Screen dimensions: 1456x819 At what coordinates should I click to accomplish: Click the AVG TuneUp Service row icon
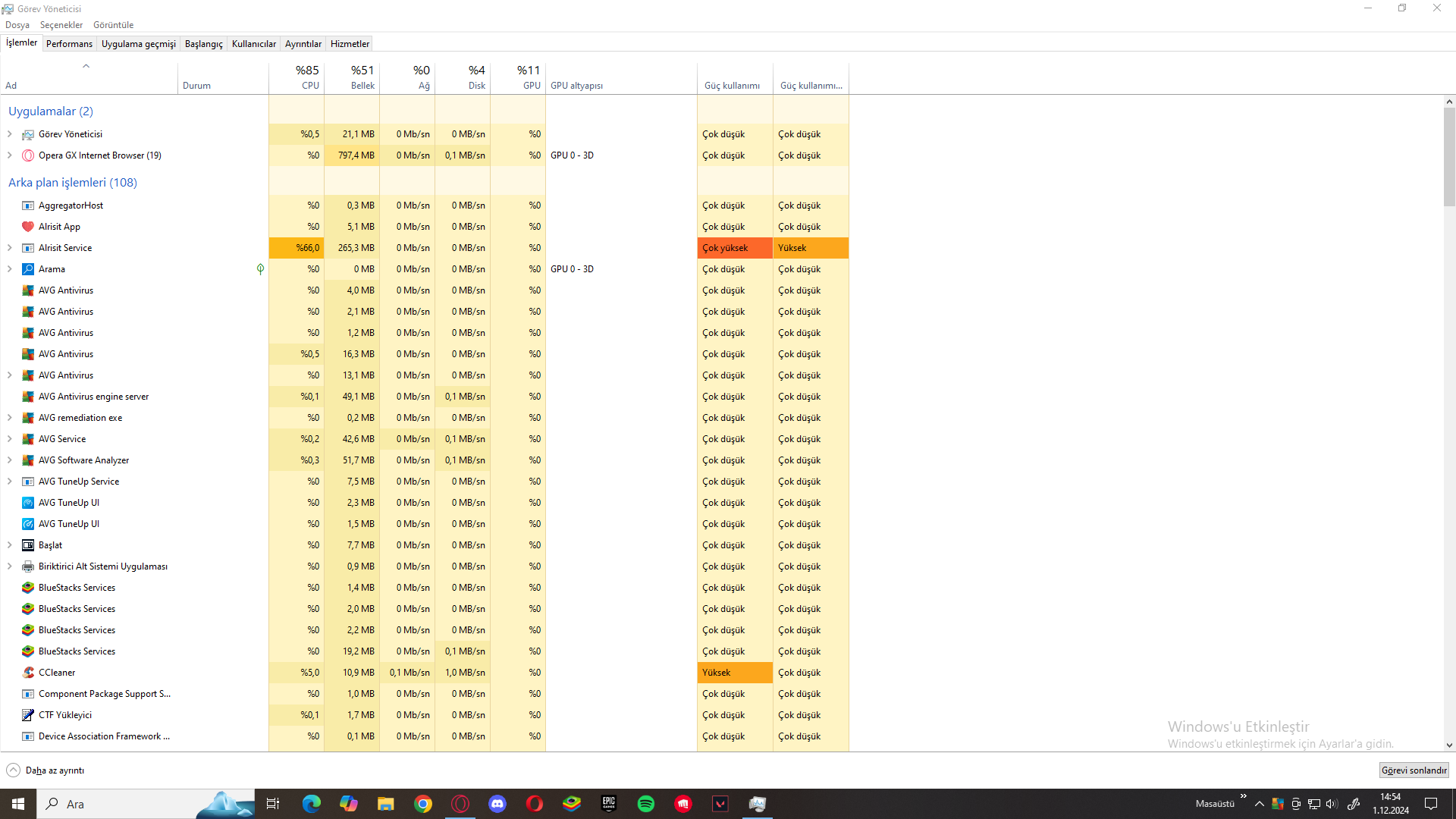click(28, 482)
